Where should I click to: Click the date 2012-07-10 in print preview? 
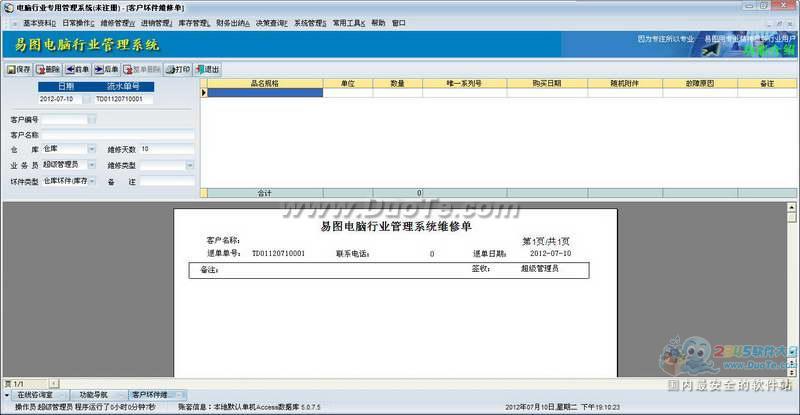pyautogui.click(x=551, y=253)
